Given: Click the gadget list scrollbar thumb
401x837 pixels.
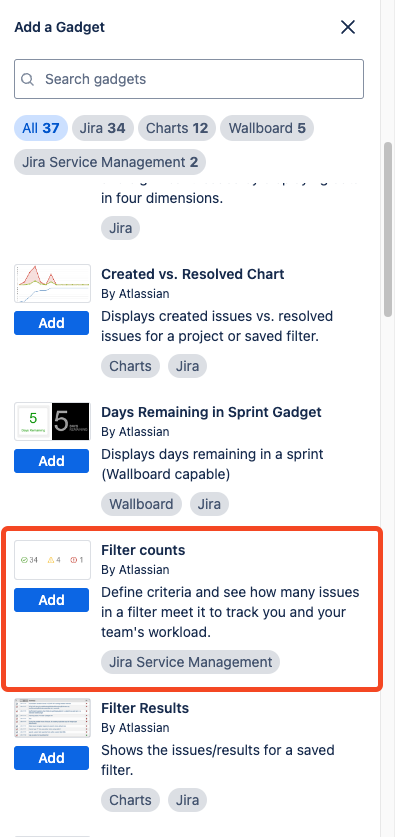Looking at the screenshot, I should [388, 230].
